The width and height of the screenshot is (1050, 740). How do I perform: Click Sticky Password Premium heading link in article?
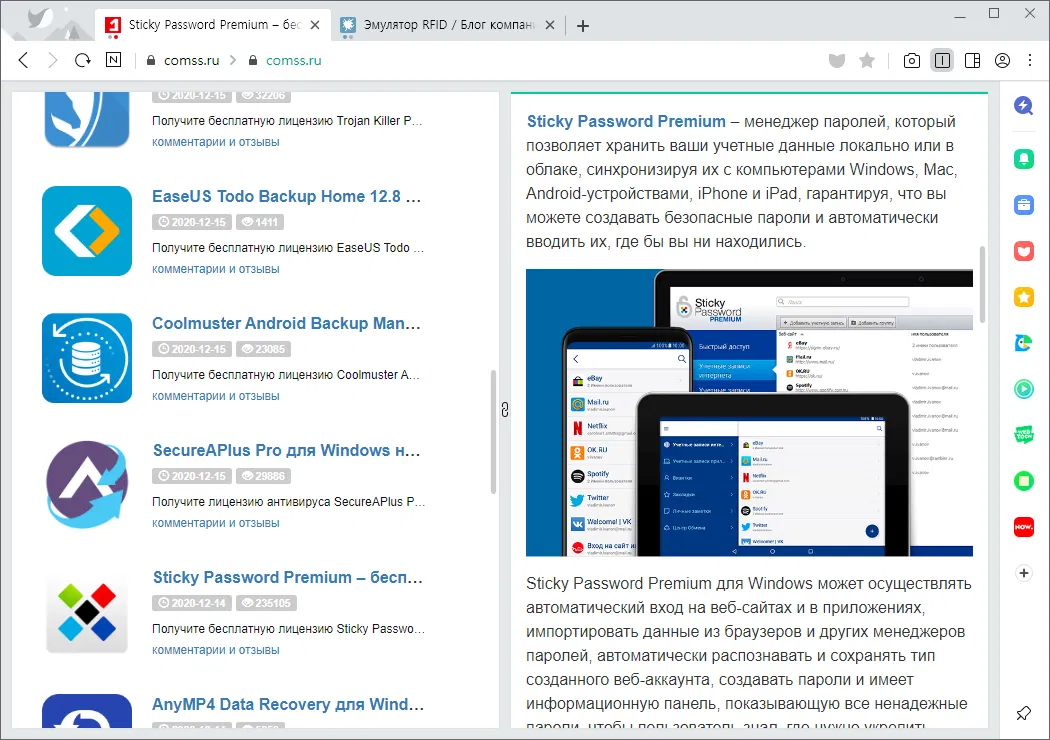click(626, 121)
